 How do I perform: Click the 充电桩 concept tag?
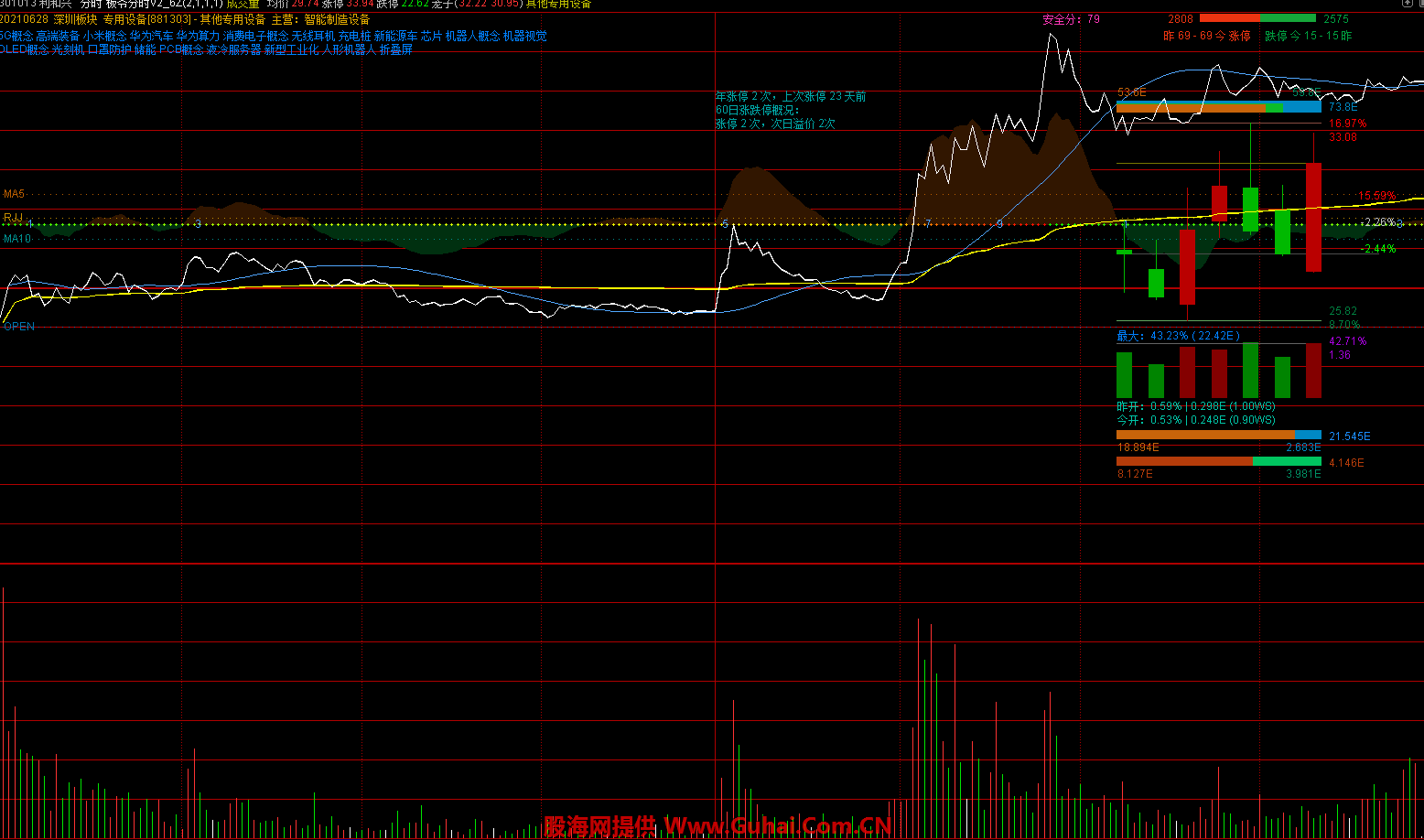tap(354, 37)
